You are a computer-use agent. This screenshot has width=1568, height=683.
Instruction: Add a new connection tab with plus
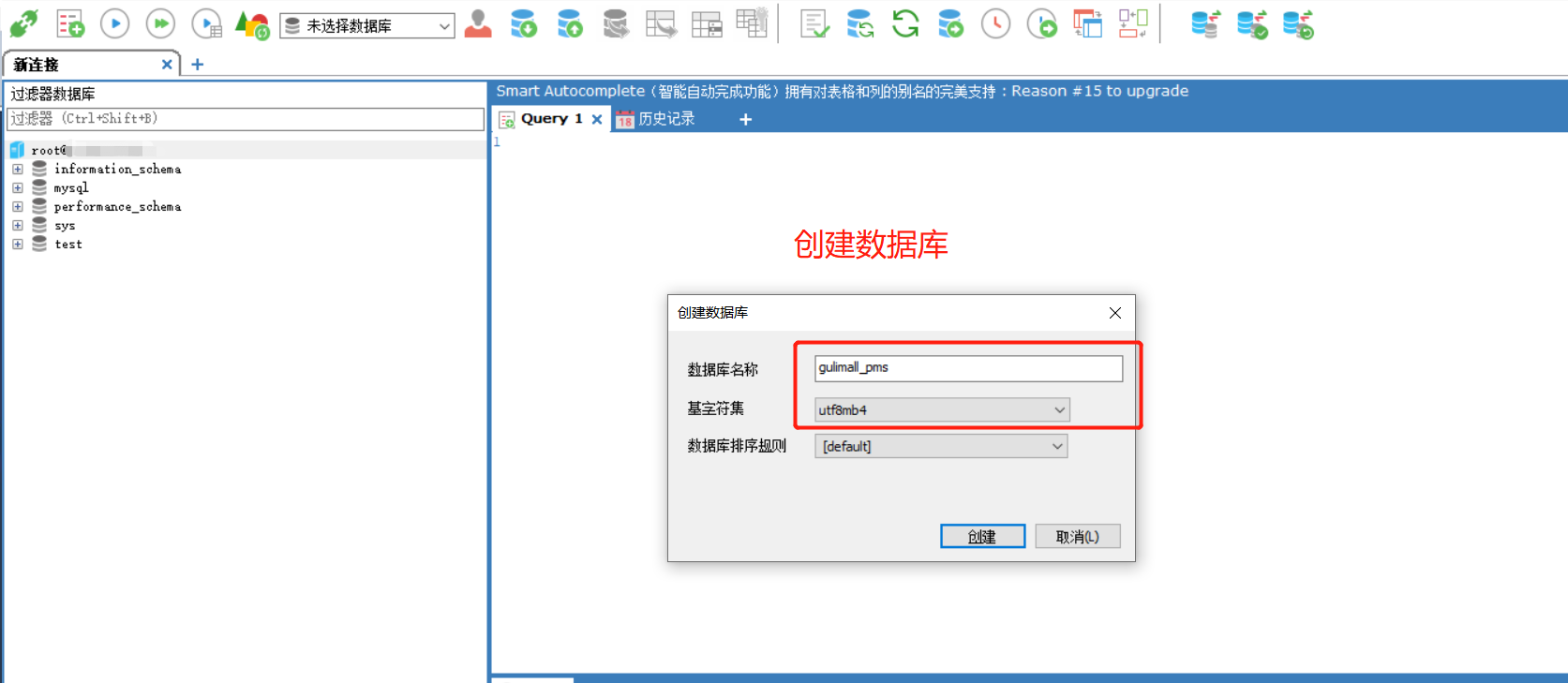(x=197, y=65)
